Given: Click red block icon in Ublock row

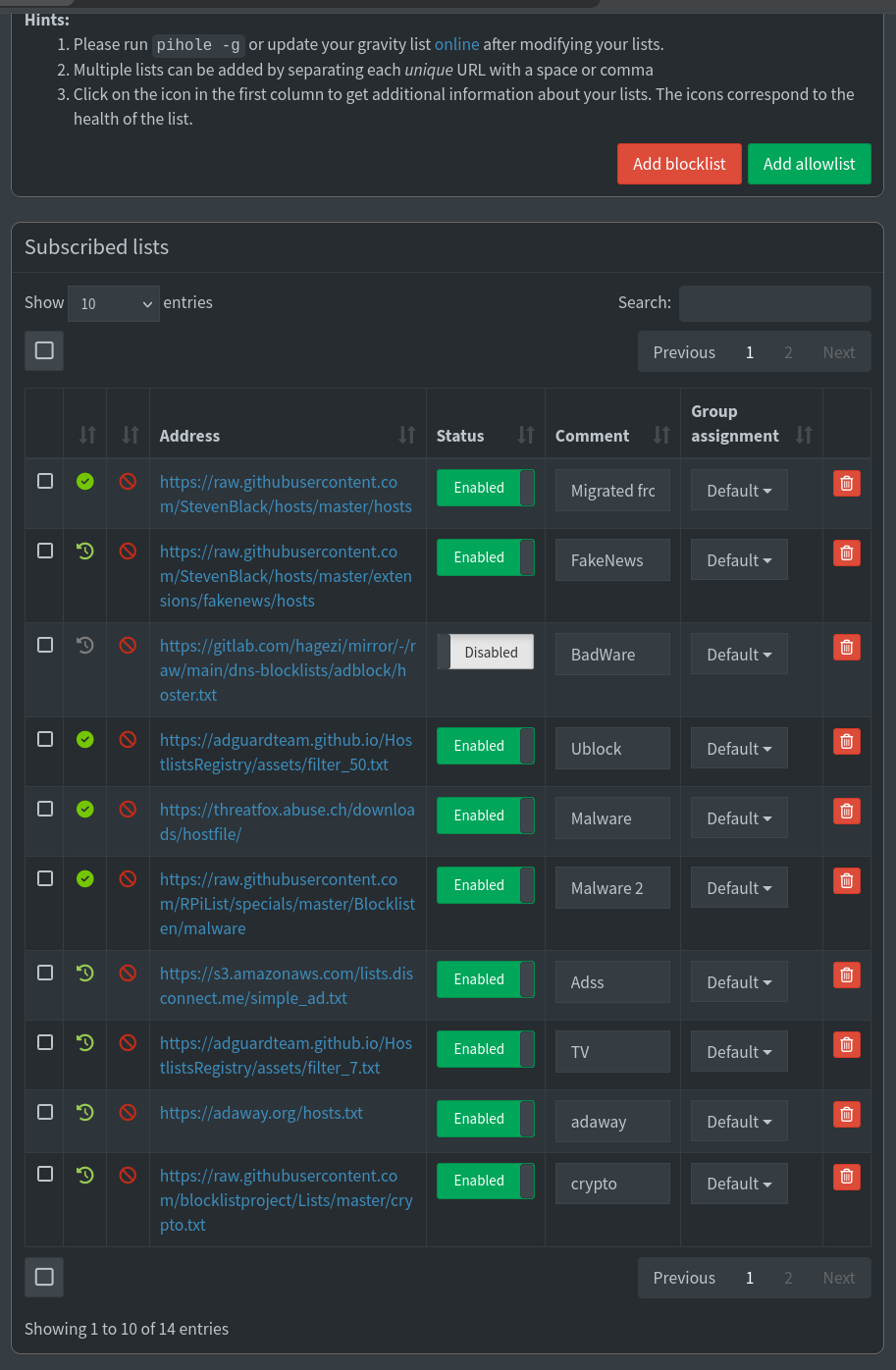Looking at the screenshot, I should pos(128,739).
